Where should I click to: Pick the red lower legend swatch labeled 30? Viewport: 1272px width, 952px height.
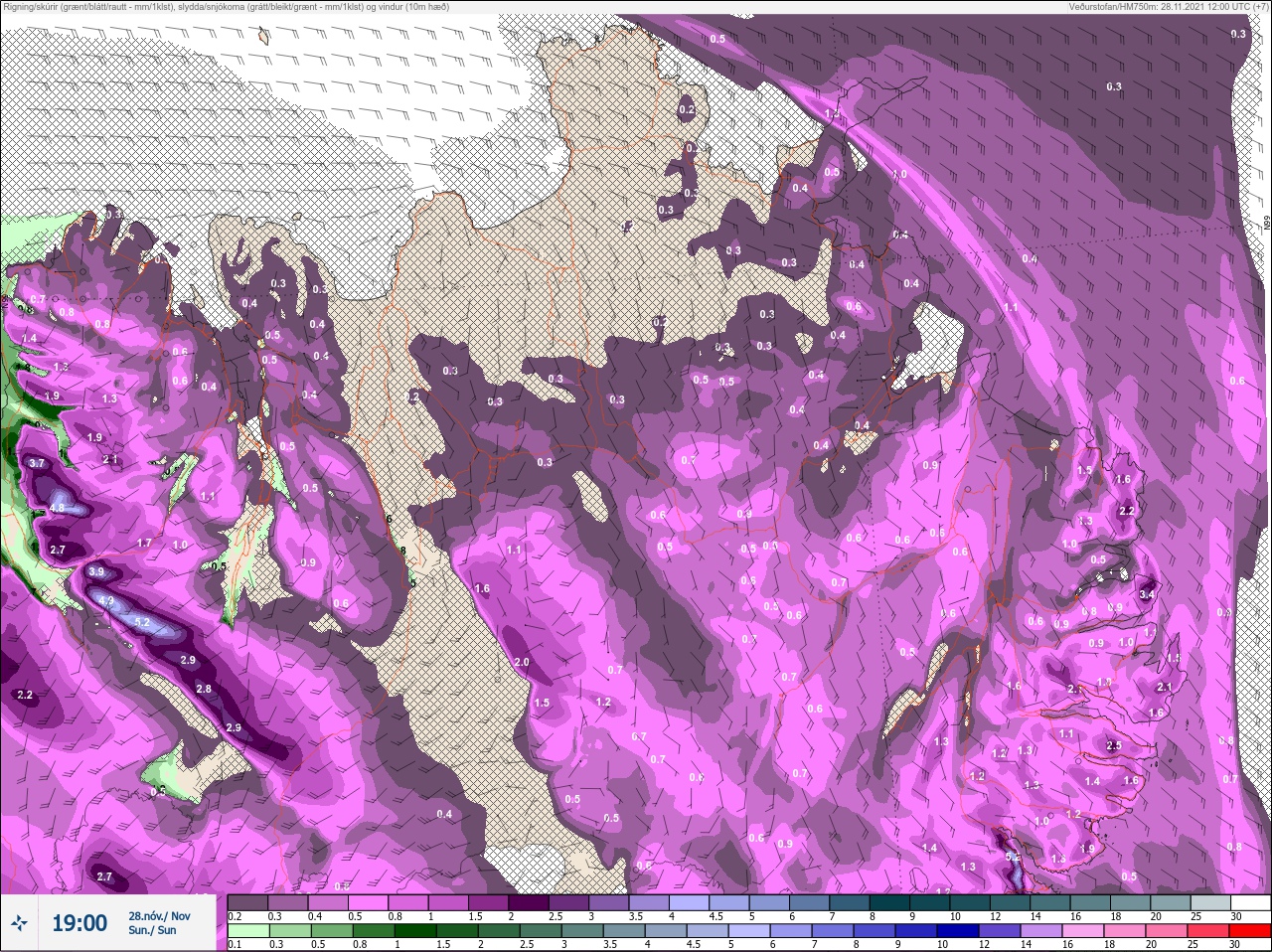pyautogui.click(x=1250, y=931)
